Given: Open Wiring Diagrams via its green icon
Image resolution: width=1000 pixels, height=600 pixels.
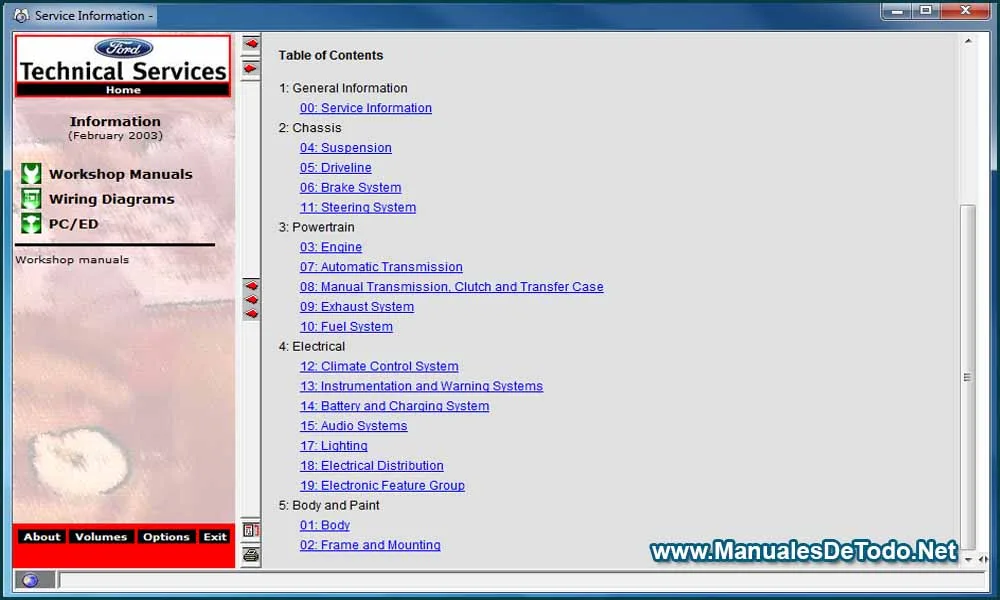Looking at the screenshot, I should click(31, 199).
